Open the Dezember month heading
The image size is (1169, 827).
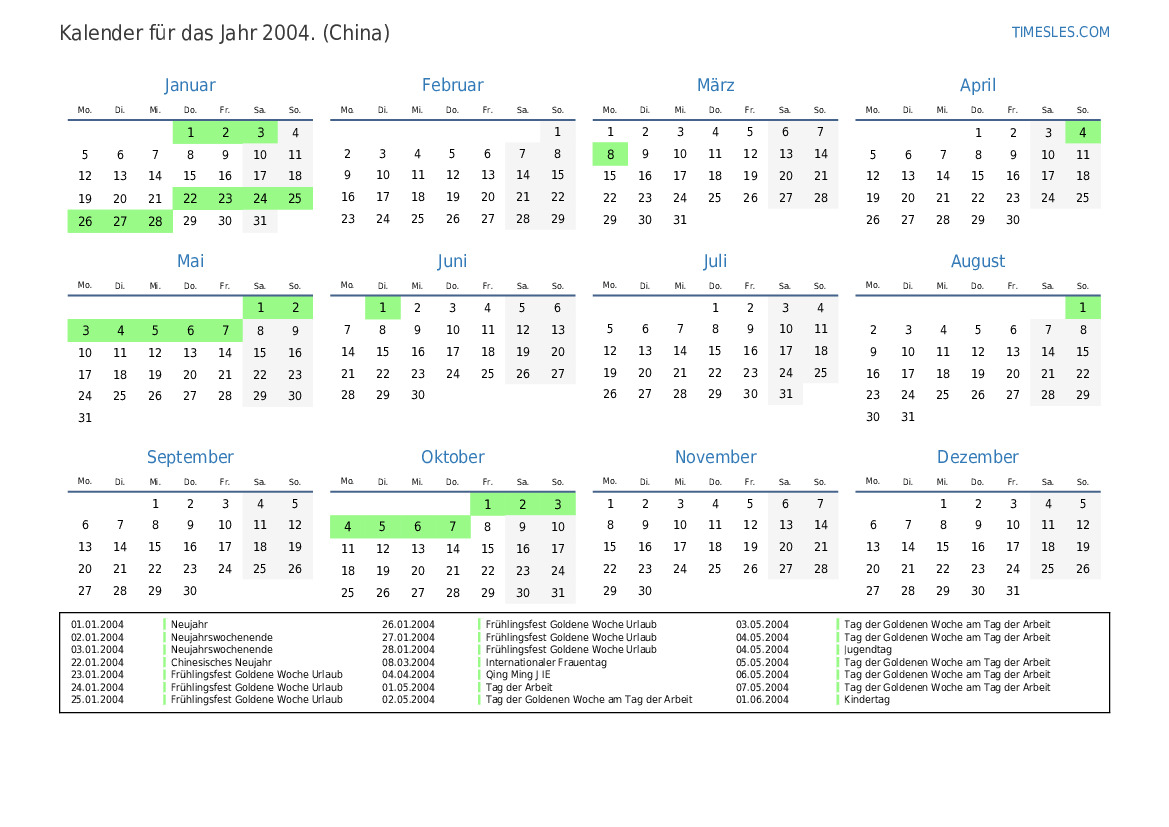(977, 458)
